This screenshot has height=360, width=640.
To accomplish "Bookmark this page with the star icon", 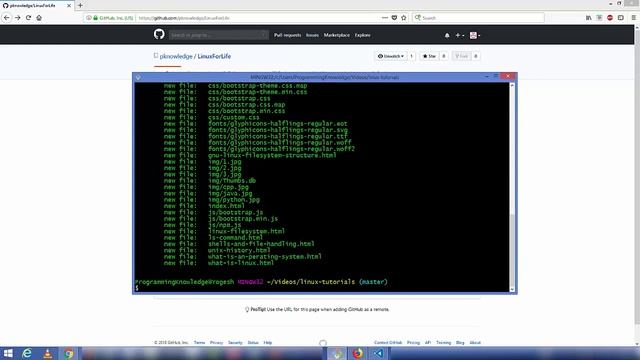I will [404, 18].
